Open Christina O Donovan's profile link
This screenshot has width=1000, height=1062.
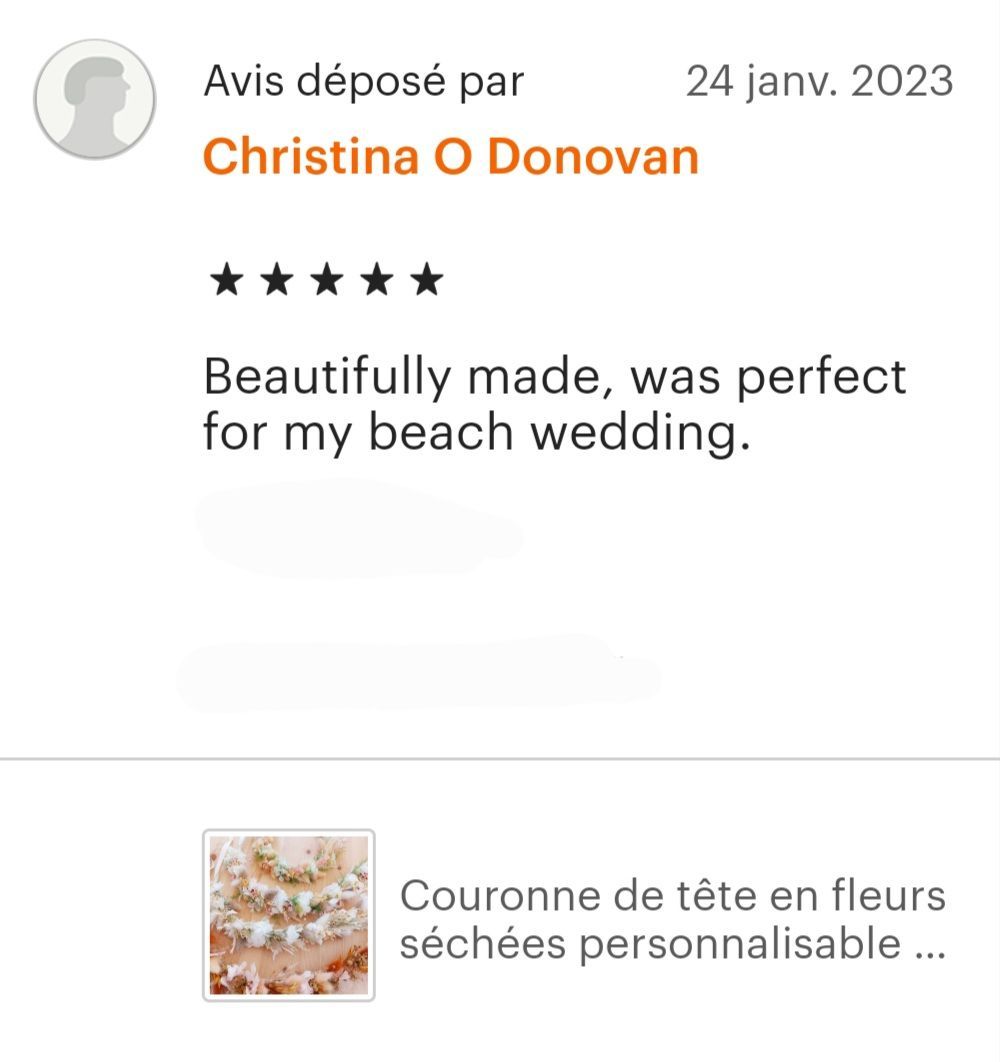(451, 156)
